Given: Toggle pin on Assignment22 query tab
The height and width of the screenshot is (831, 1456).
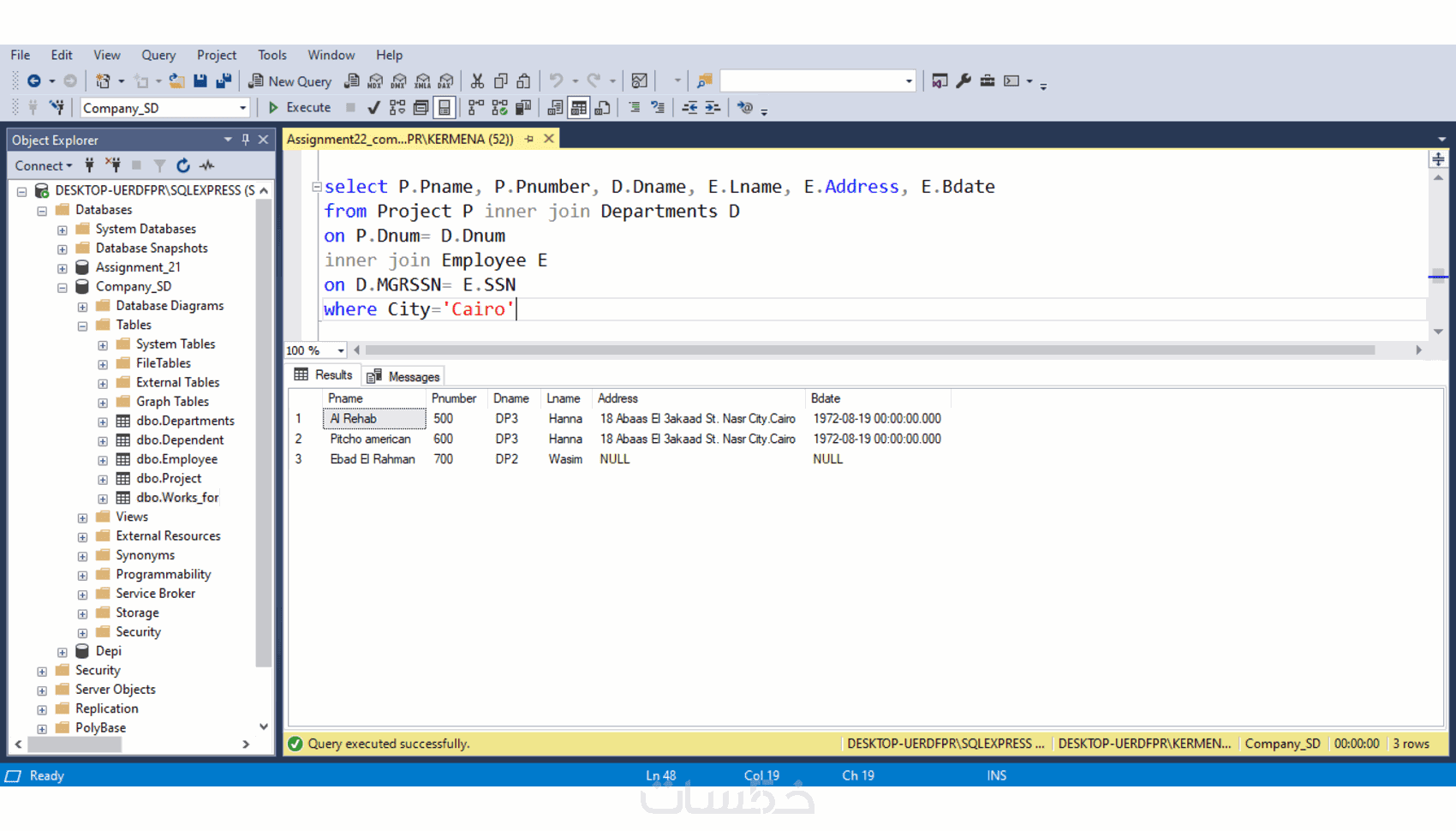Looking at the screenshot, I should coord(529,139).
